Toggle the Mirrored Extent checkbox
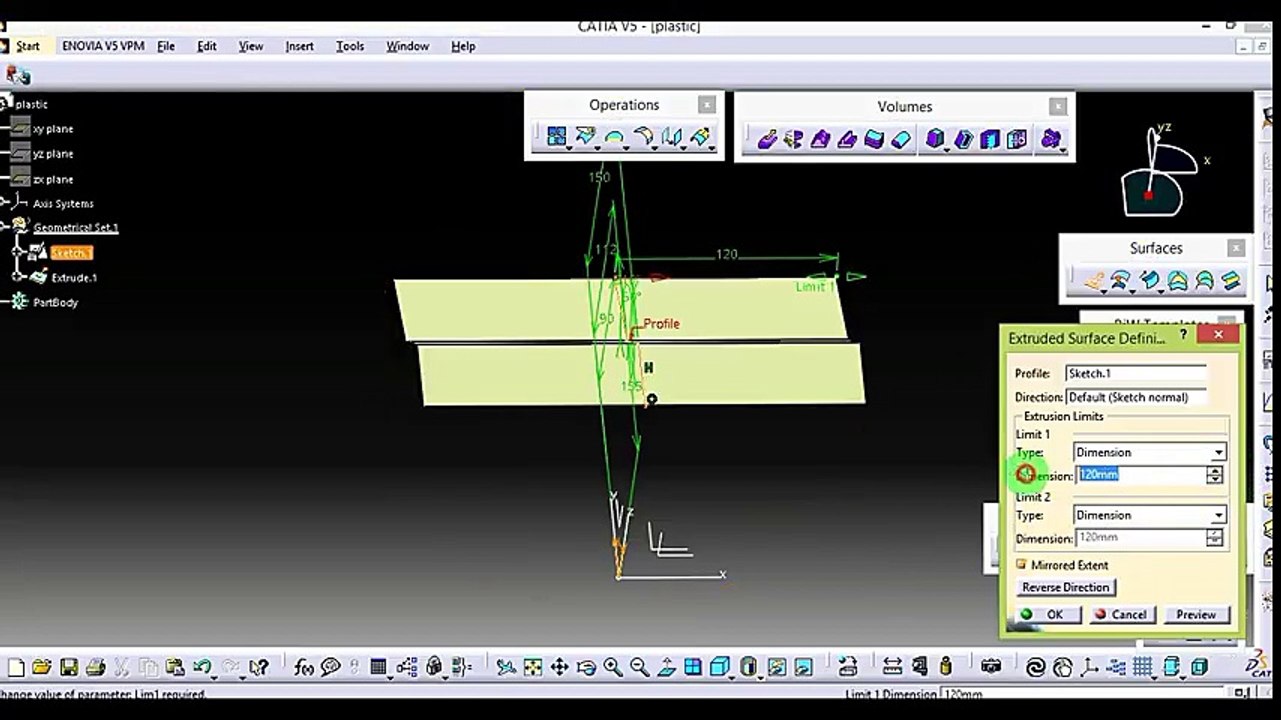Viewport: 1281px width, 720px height. 1021,565
